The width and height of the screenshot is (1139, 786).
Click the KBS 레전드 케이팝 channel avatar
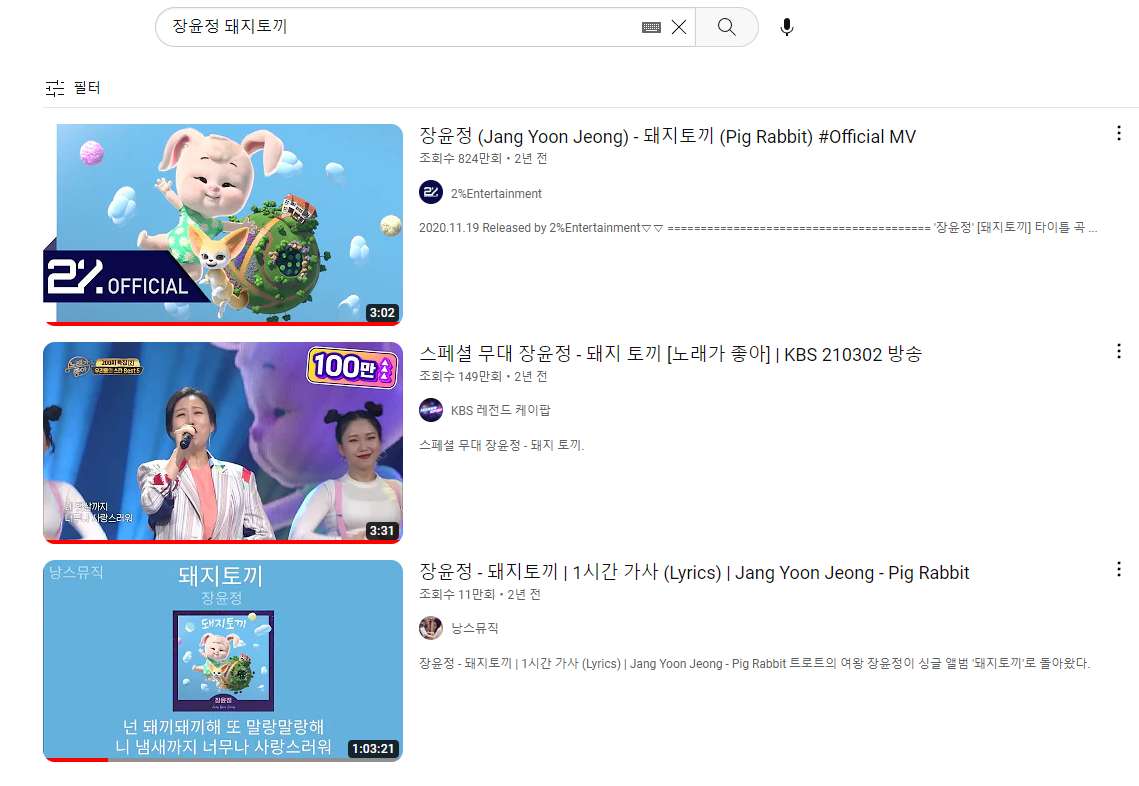[x=431, y=410]
